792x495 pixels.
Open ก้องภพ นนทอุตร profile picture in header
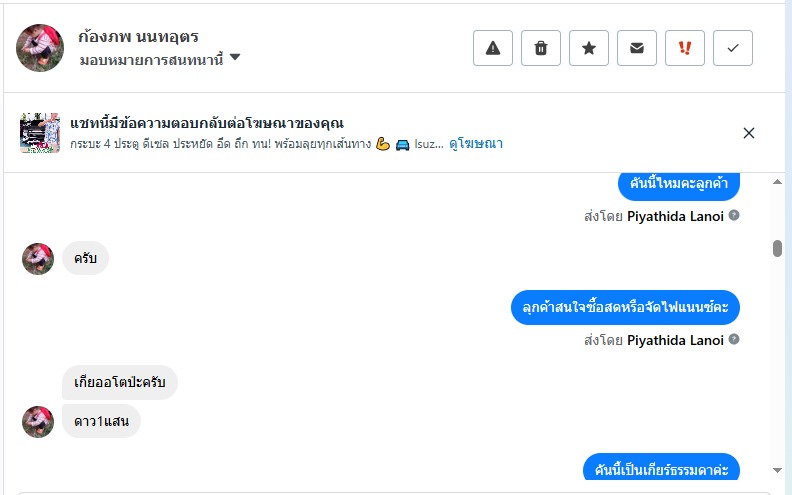click(x=41, y=48)
